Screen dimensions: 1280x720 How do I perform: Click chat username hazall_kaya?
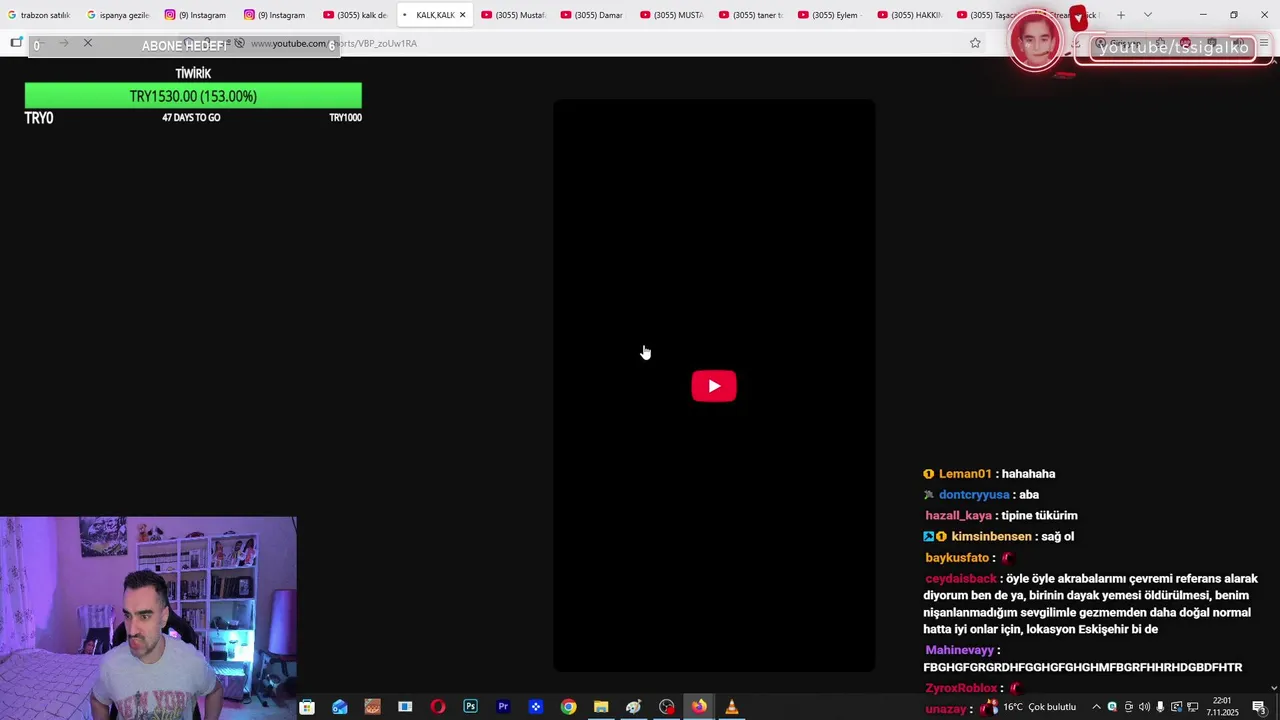(x=958, y=516)
